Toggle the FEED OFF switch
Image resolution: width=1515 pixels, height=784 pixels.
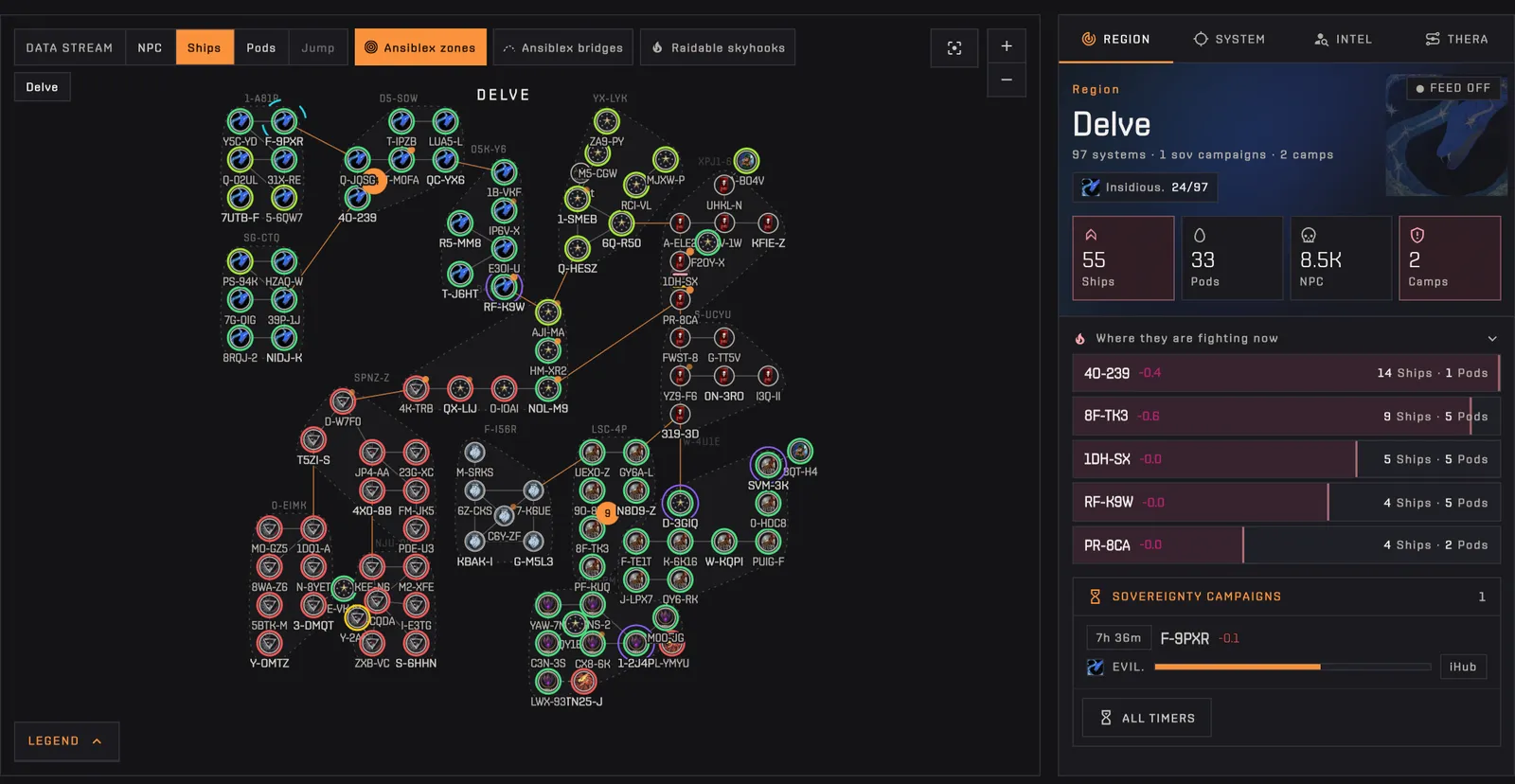click(1453, 88)
